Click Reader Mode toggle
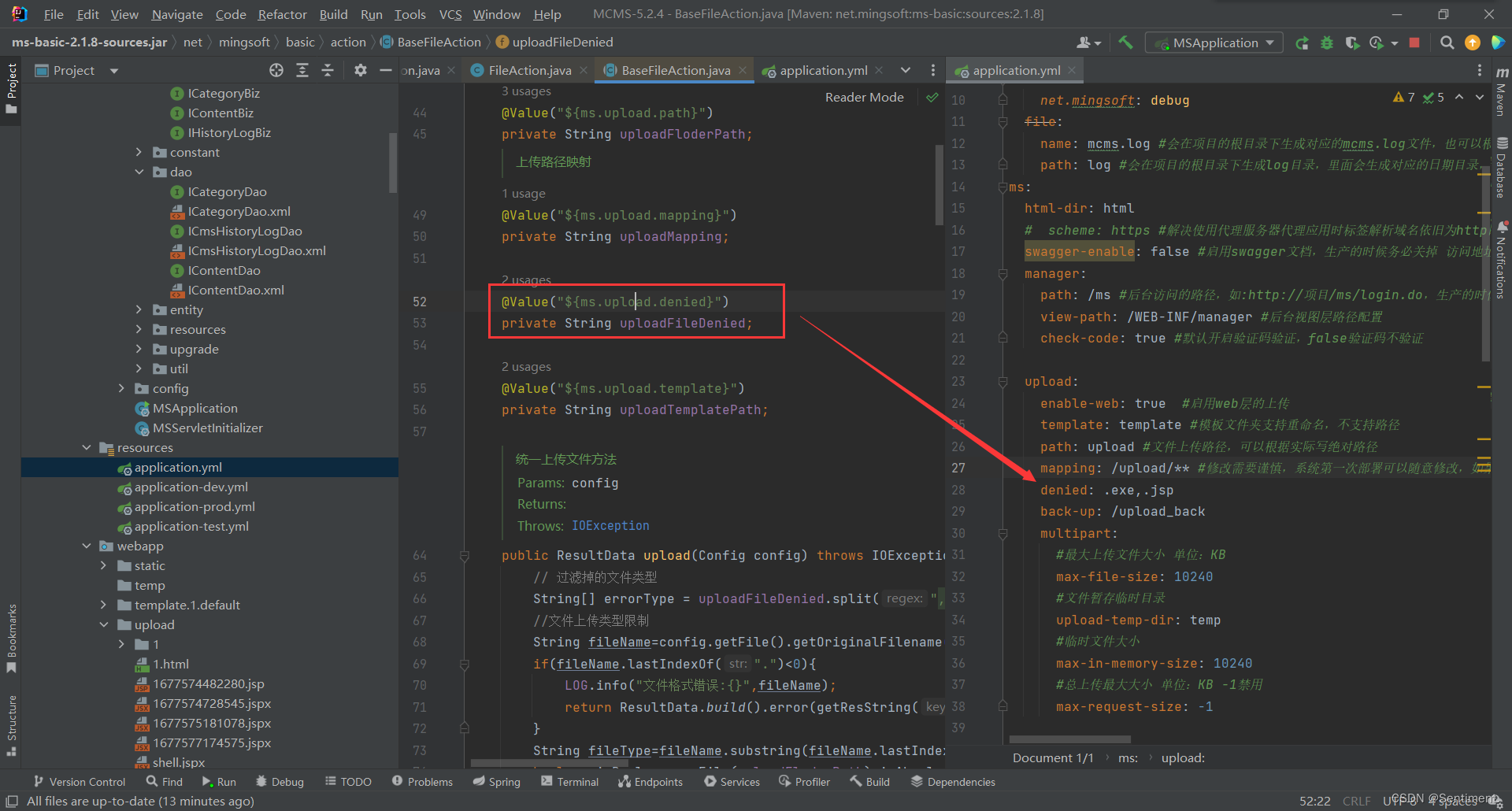This screenshot has width=1512, height=811. 864,98
